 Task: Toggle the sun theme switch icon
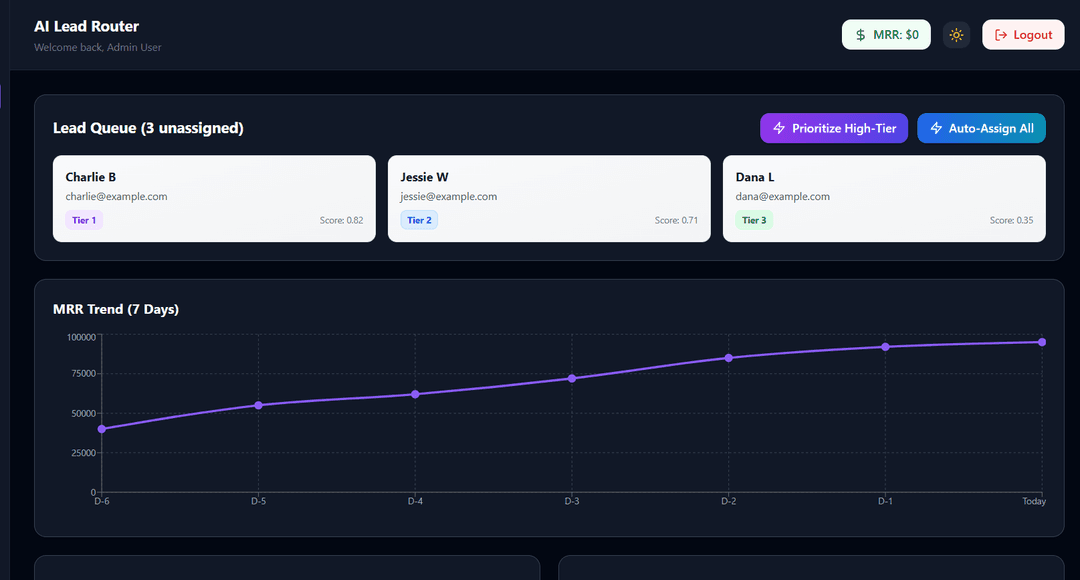tap(956, 35)
